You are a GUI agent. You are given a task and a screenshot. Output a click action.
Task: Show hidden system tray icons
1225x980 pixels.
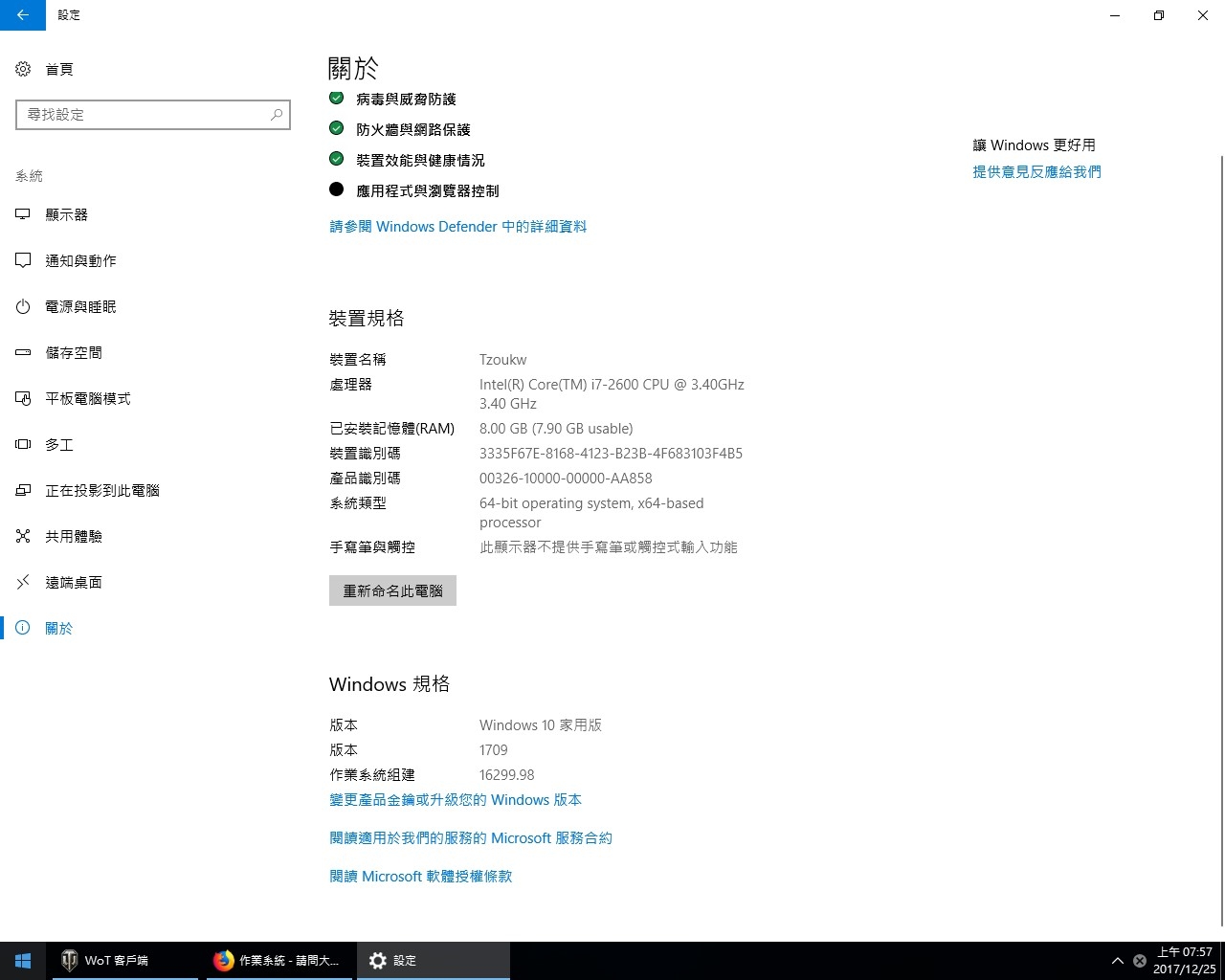tap(1117, 961)
